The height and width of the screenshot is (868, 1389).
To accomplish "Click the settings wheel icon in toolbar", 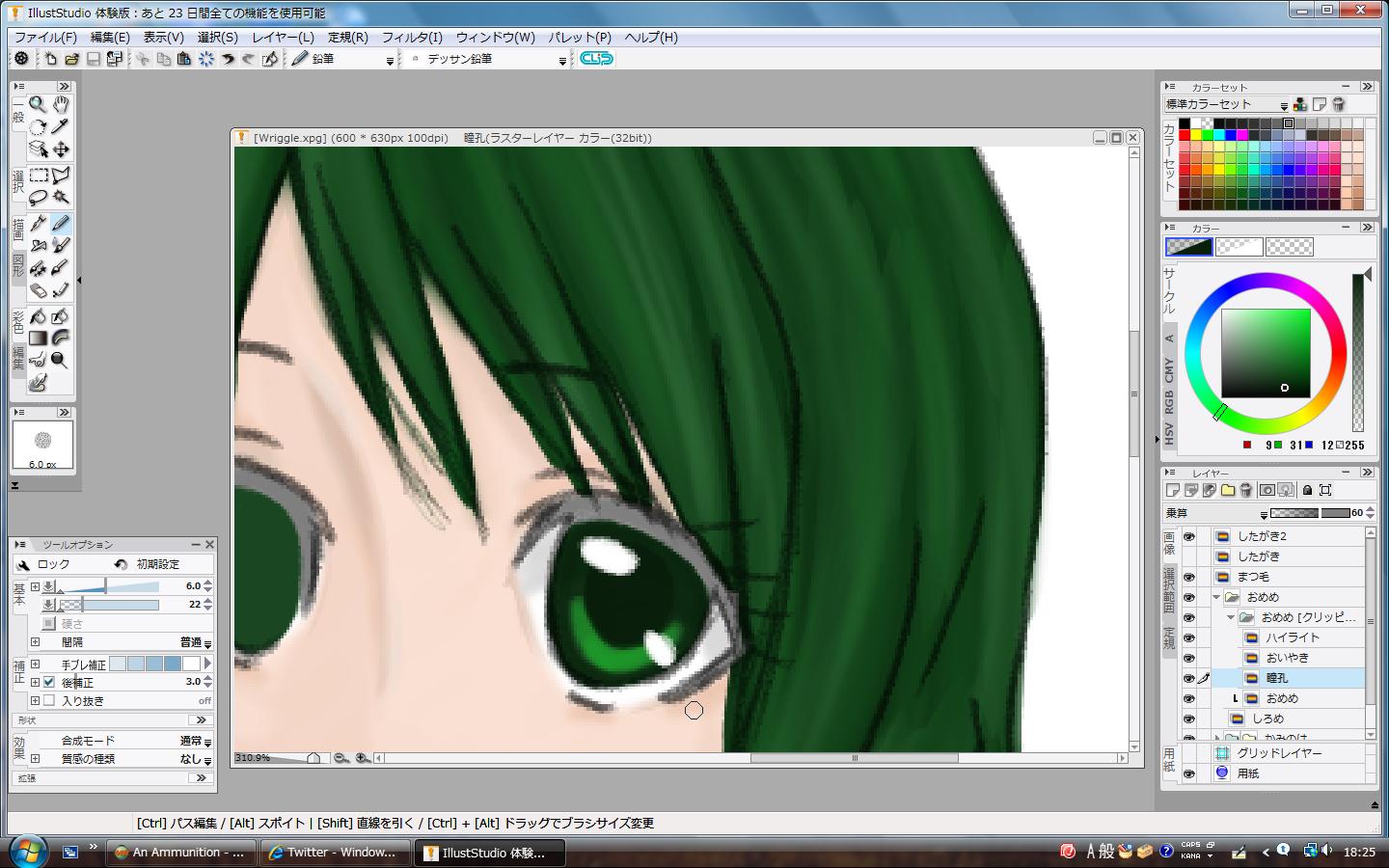I will 21,59.
